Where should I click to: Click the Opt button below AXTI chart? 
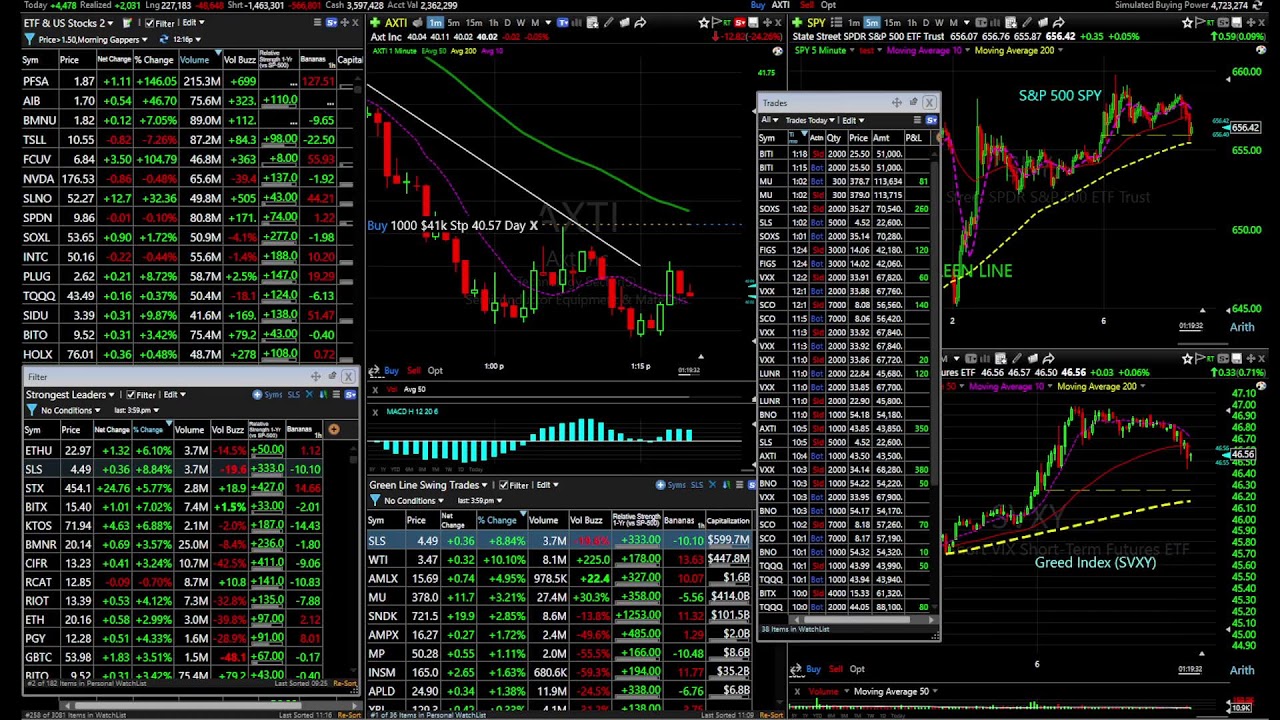click(x=435, y=370)
